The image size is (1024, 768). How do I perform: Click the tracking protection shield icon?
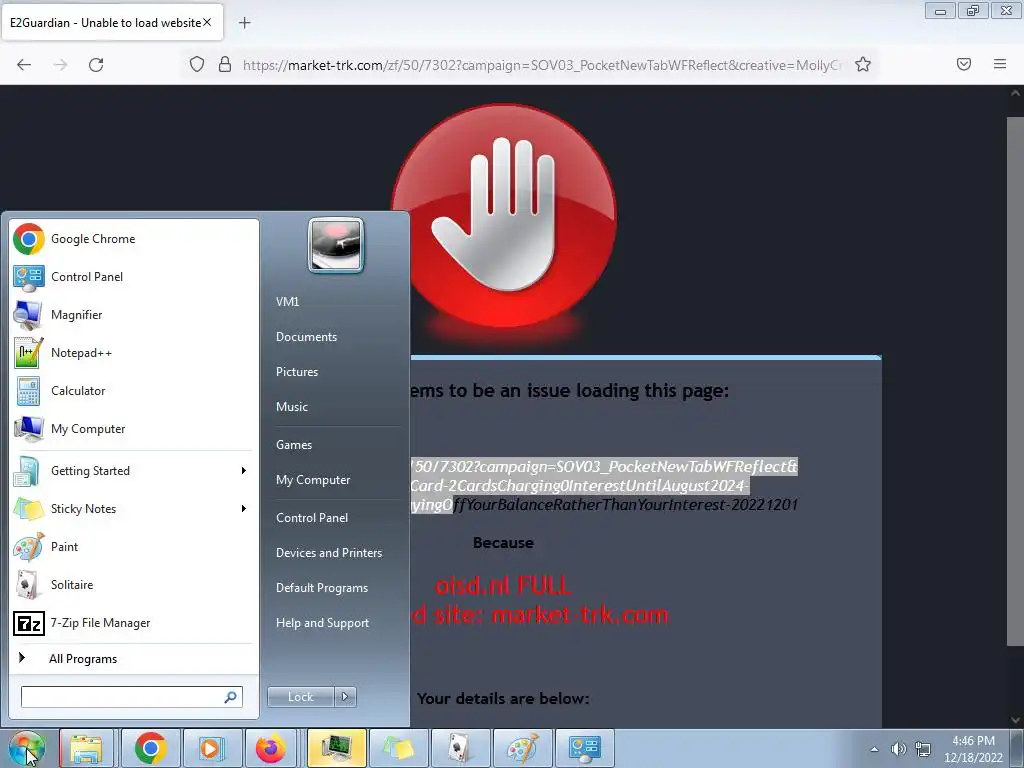(x=197, y=65)
